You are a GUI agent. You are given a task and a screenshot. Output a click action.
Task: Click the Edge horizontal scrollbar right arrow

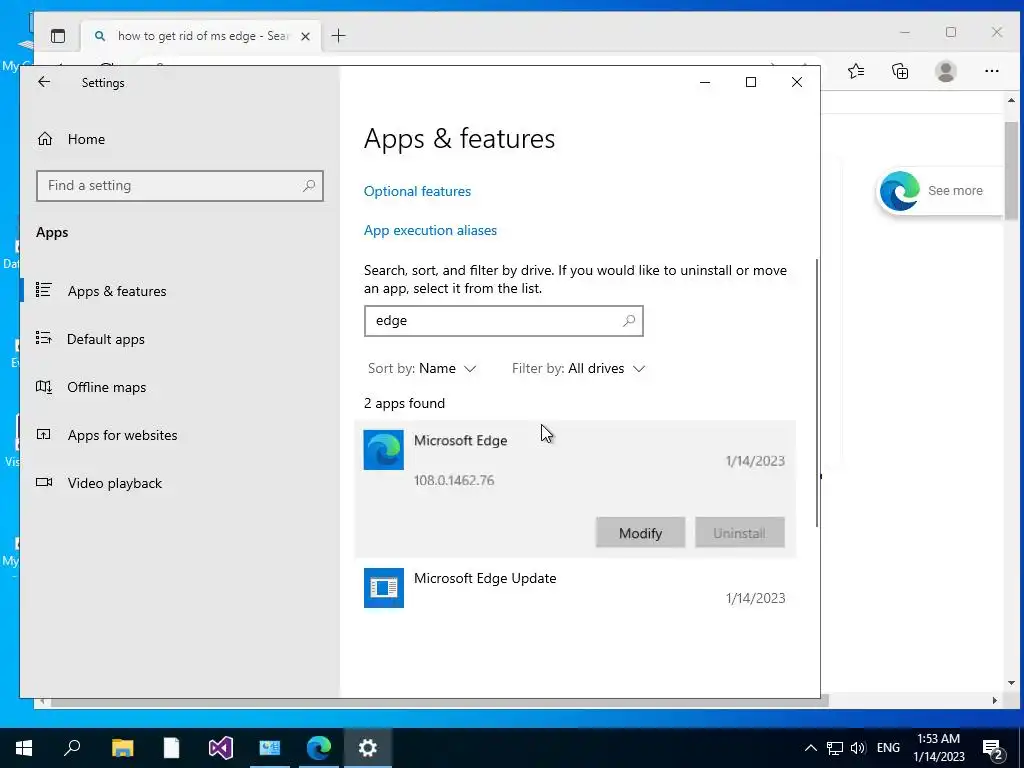point(995,700)
